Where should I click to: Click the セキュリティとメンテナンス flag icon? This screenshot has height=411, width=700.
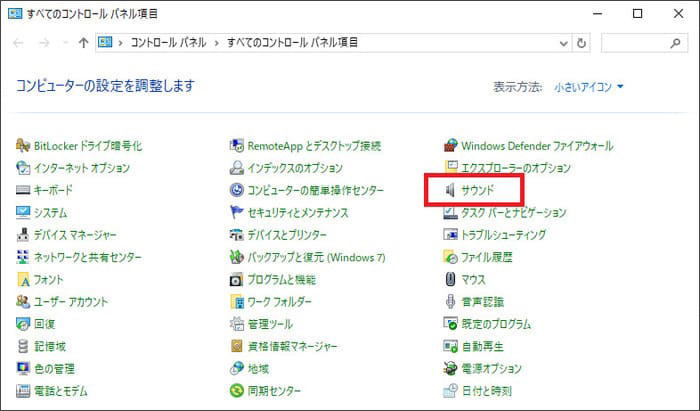(237, 212)
